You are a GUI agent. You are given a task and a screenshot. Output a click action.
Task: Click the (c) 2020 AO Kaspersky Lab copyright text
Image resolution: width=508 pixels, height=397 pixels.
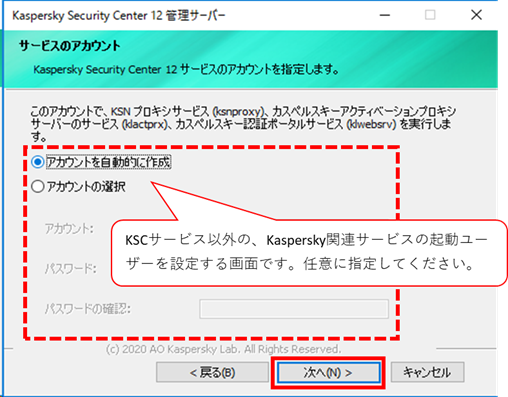pyautogui.click(x=223, y=349)
